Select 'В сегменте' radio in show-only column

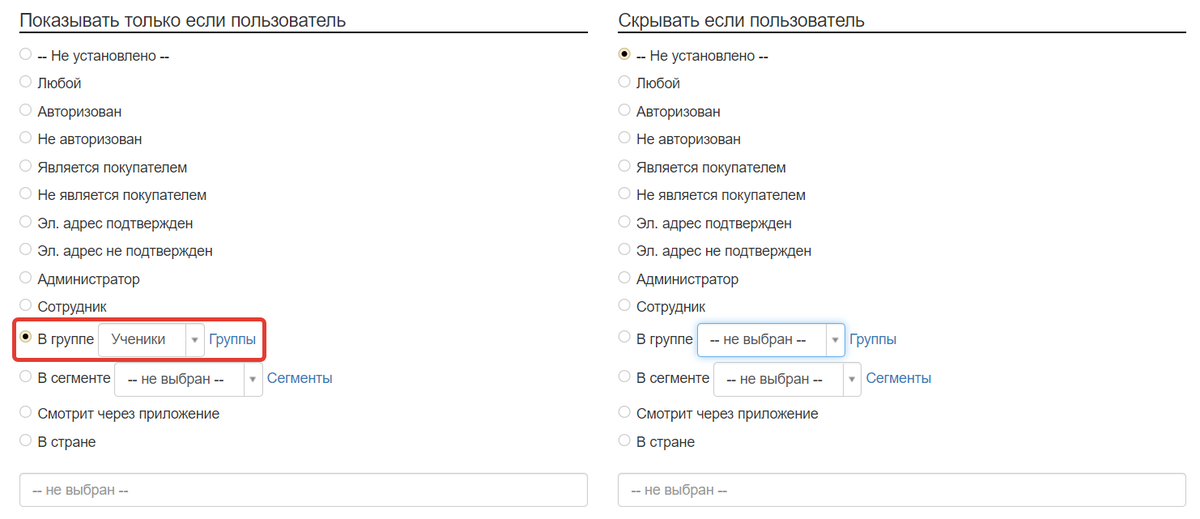point(26,376)
